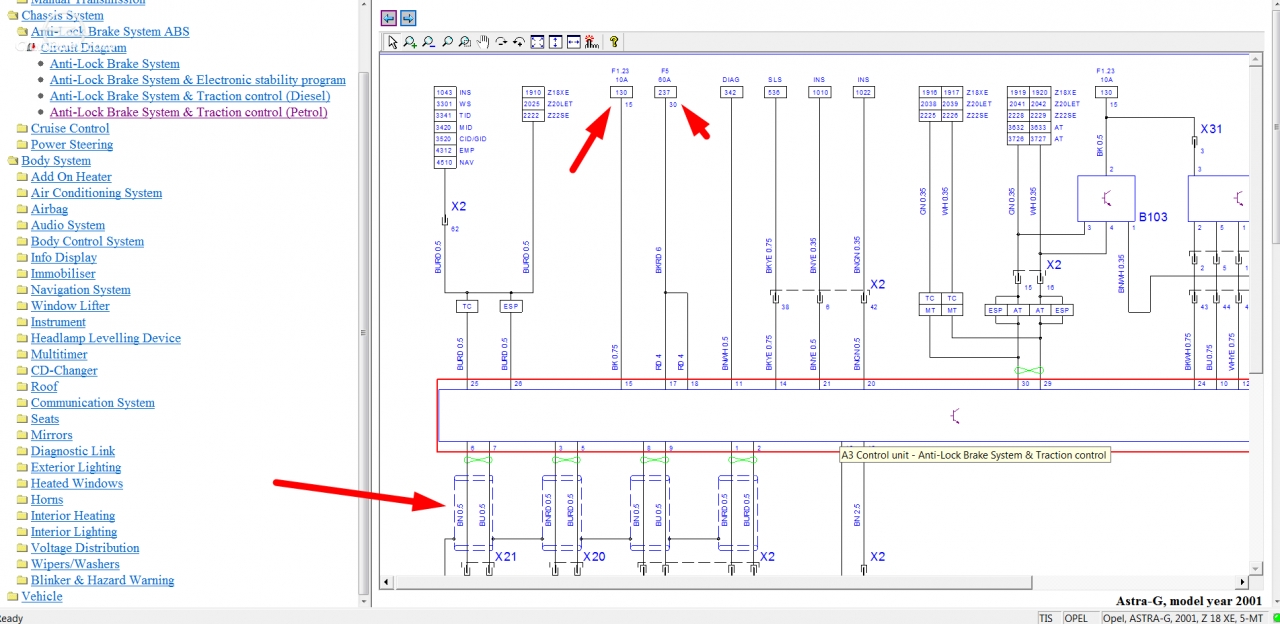Expand the Instrument folder icon
Screen dimensions: 1280x624
click(x=22, y=323)
